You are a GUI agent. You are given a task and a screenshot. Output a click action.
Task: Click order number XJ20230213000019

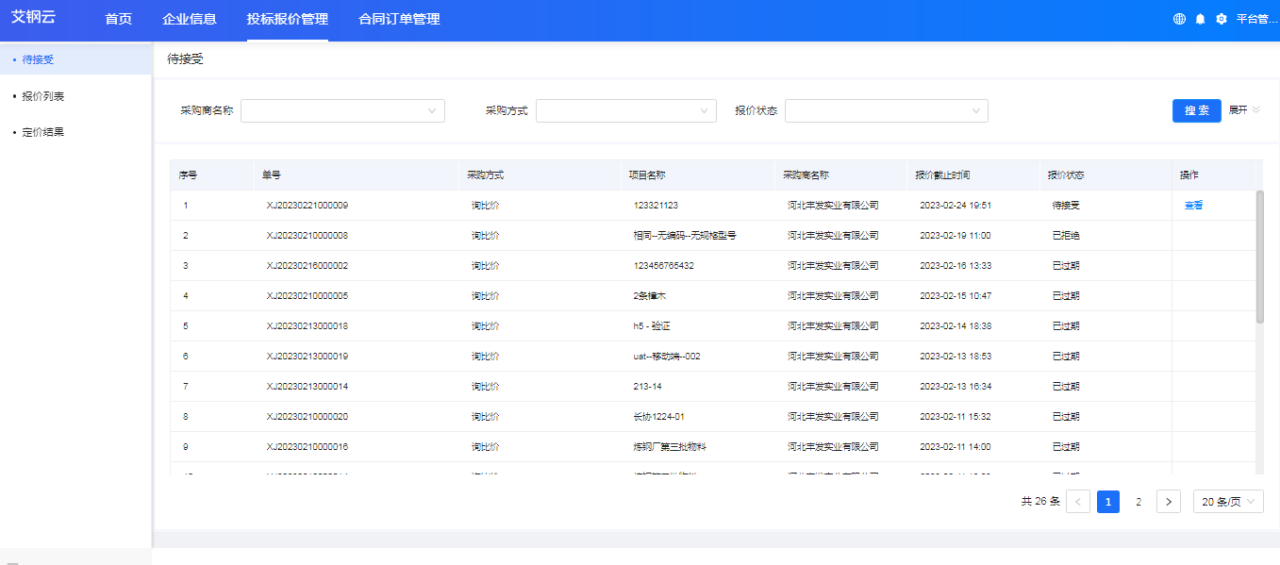pos(307,356)
